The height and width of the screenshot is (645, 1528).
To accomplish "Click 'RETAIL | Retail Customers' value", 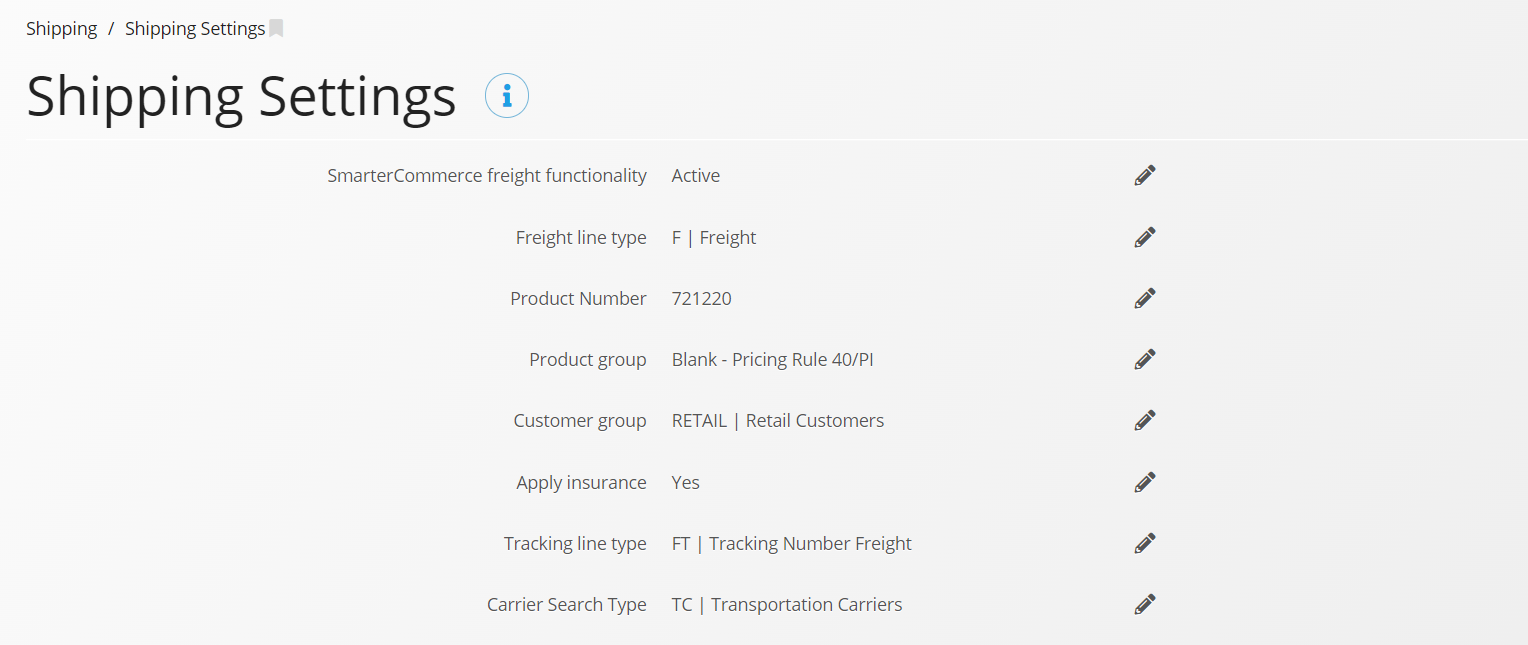I will (778, 420).
